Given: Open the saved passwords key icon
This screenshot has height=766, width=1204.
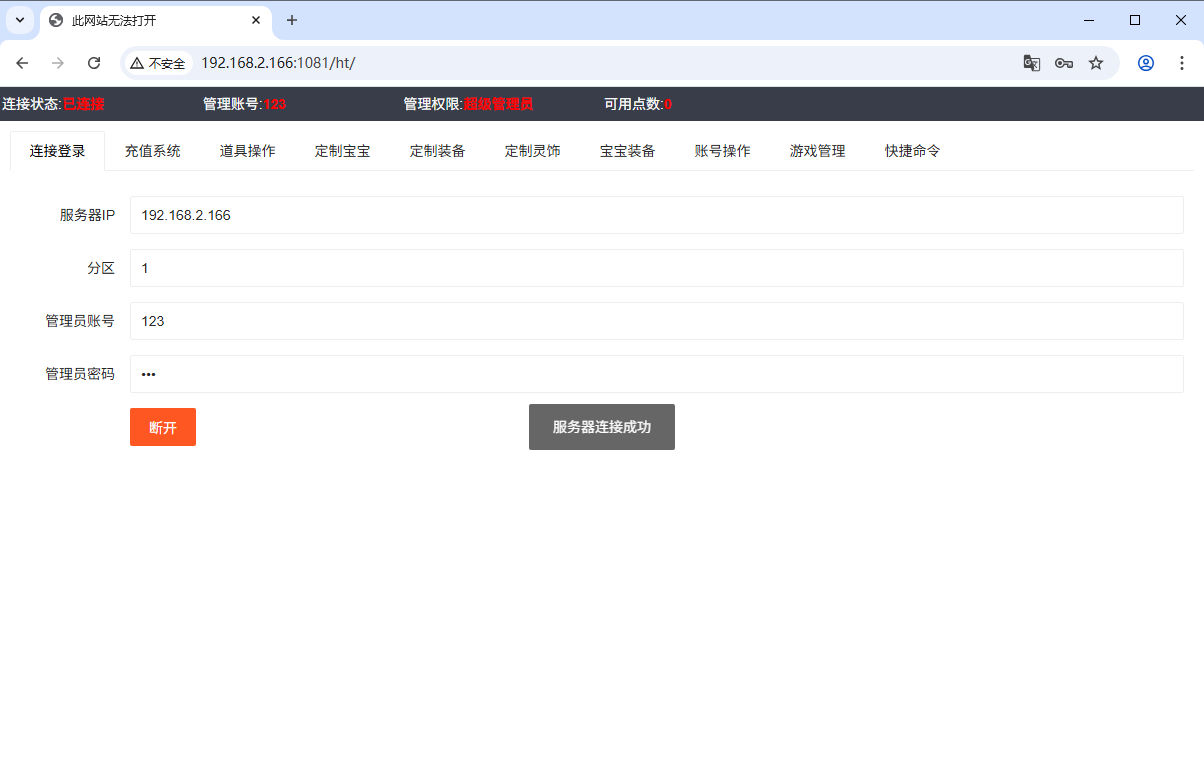Looking at the screenshot, I should (1064, 63).
